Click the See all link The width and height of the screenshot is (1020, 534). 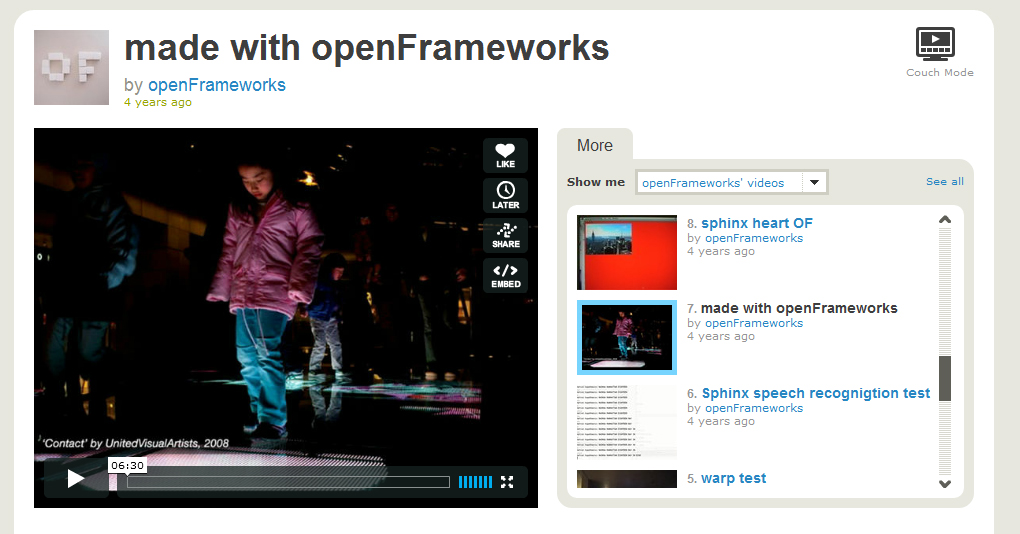click(945, 181)
